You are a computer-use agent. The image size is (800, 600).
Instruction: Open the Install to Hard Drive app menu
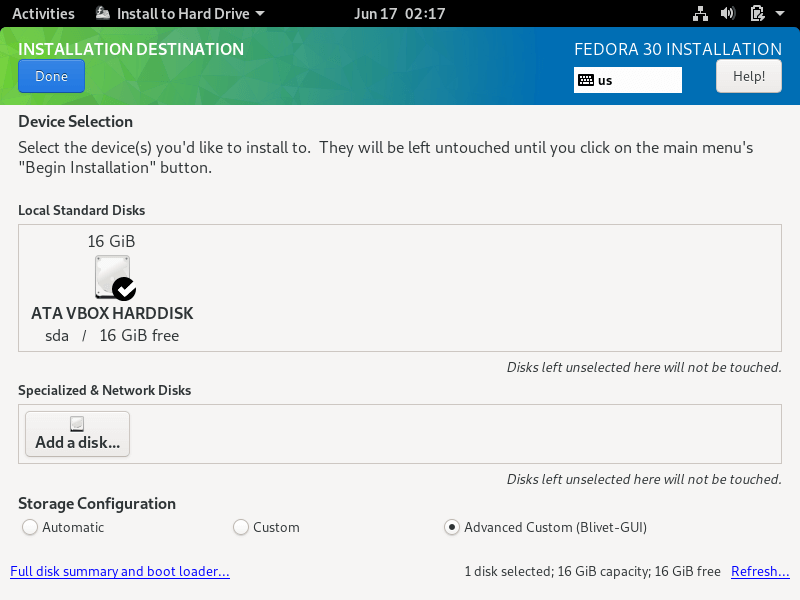point(180,13)
